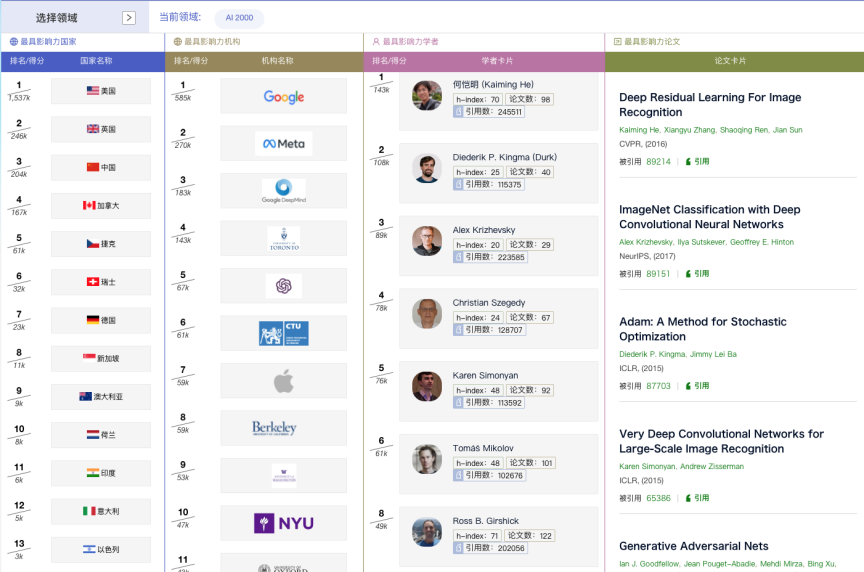This screenshot has height=572, width=864.
Task: Open scholar name Christian Szegedy
Action: (x=489, y=303)
